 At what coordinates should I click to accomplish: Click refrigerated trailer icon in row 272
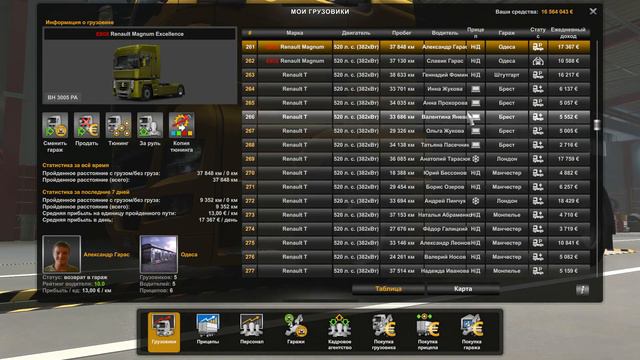tap(476, 201)
